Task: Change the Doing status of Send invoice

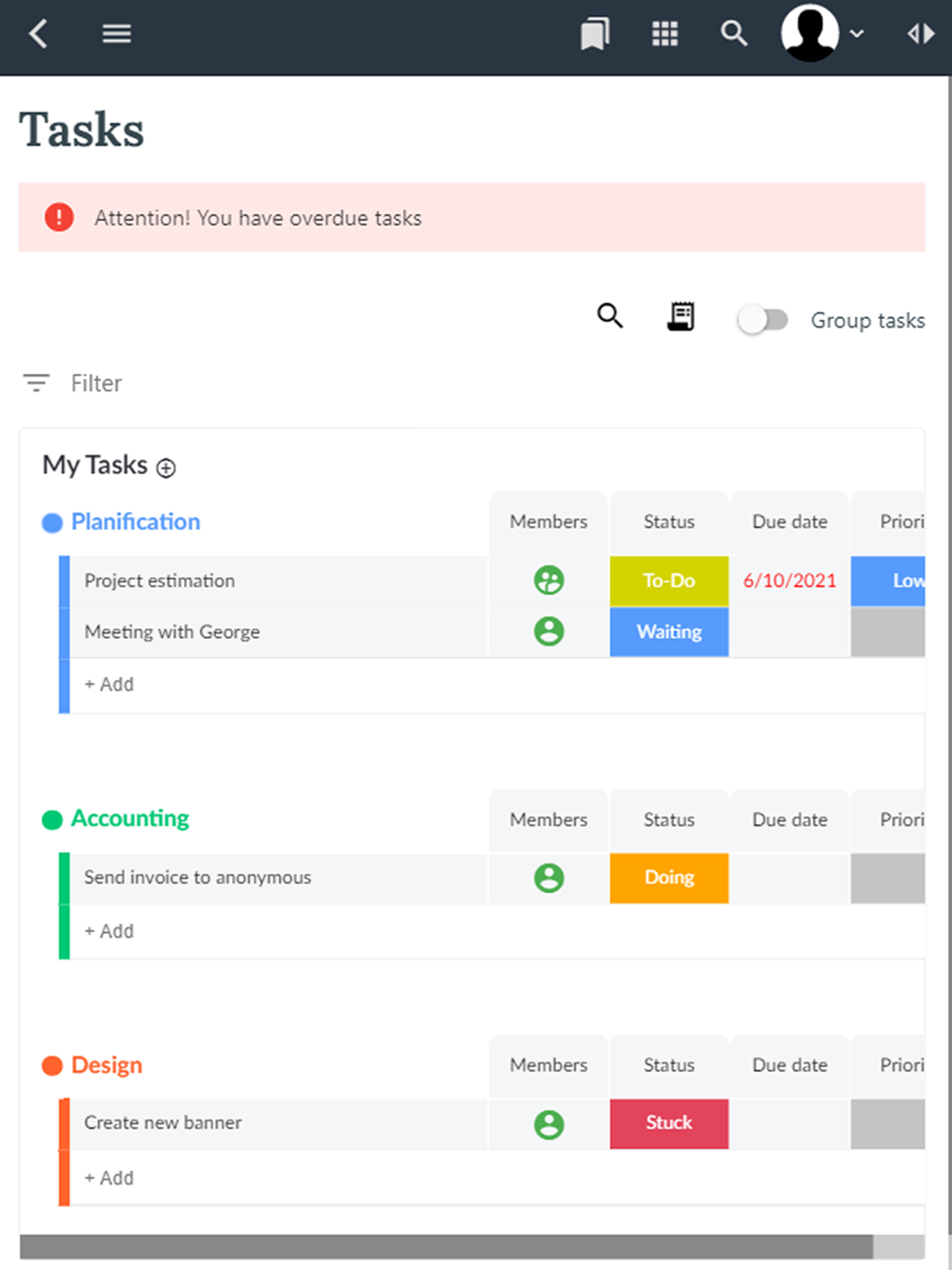Action: [x=669, y=878]
